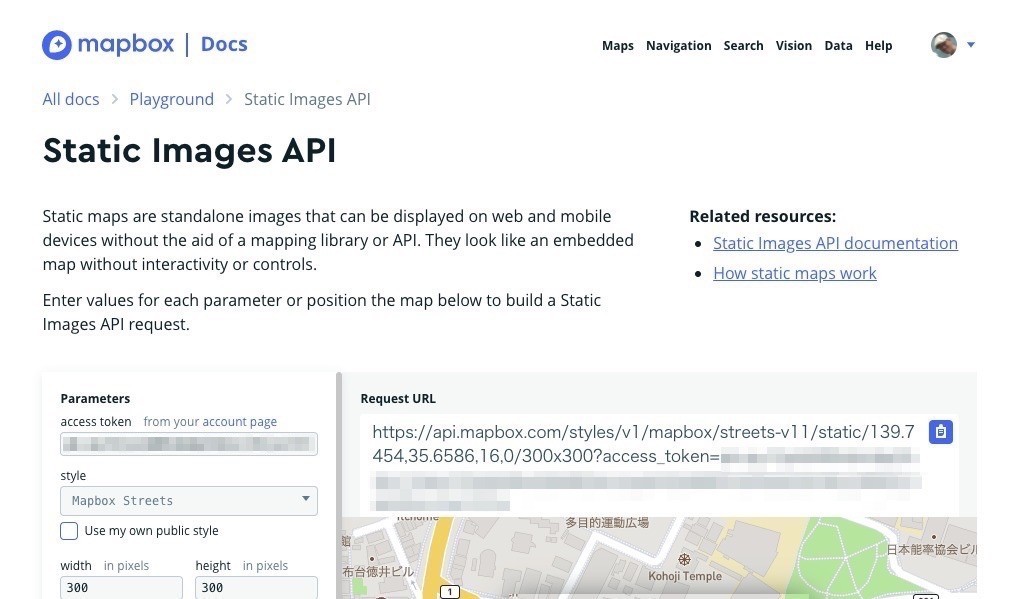Screen dimensions: 1019x599
Task: Open the Data menu
Action: [x=838, y=45]
